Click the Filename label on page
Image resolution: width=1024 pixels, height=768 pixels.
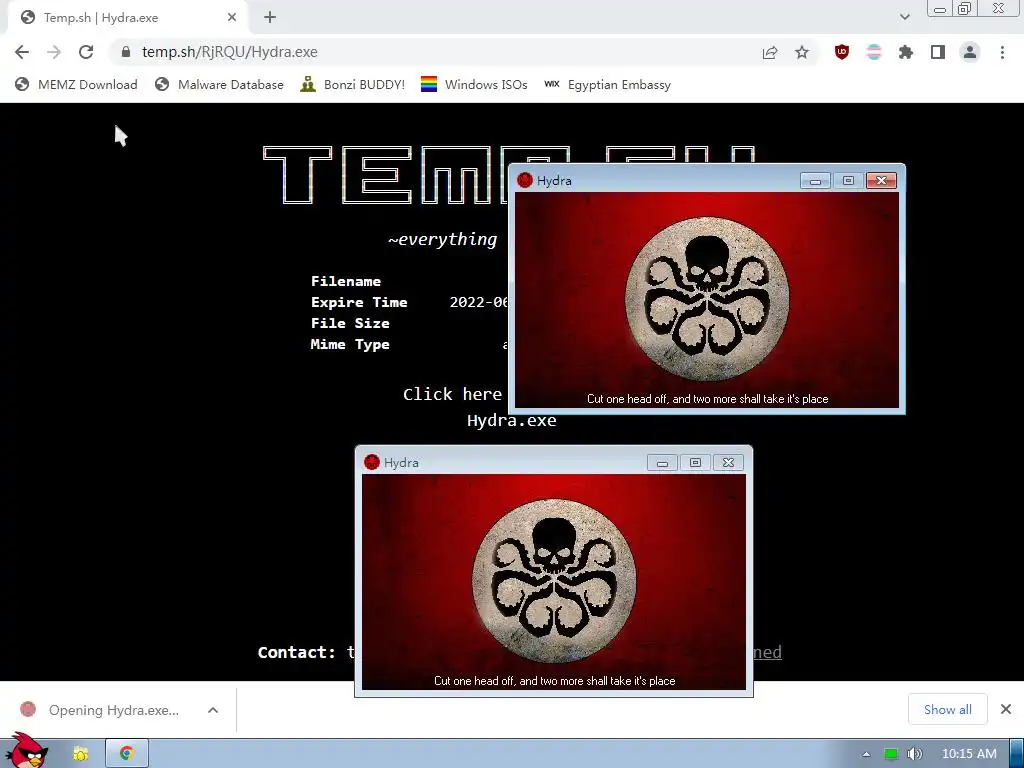[345, 281]
